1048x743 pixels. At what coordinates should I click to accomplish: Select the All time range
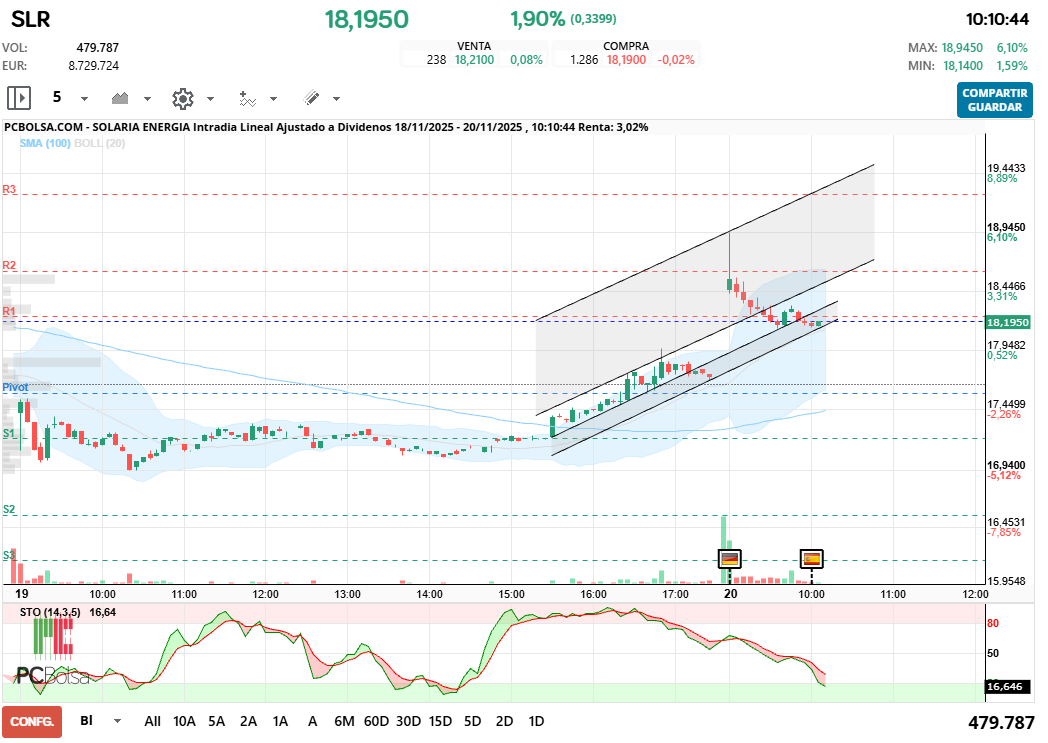coord(152,722)
